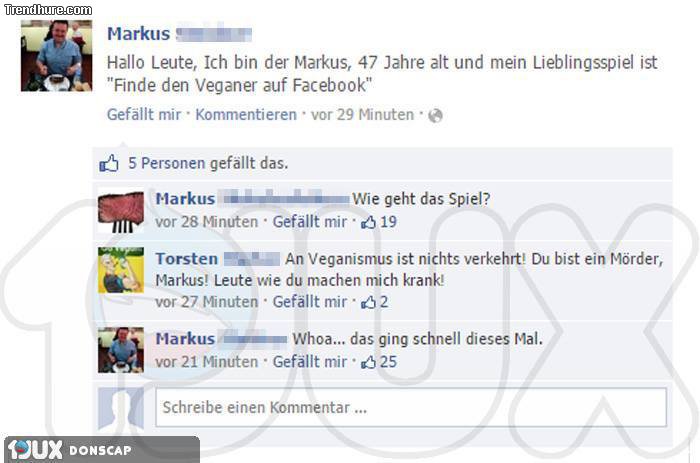Viewport: 700px width, 463px height.
Task: Click the globe privacy icon on post
Action: point(435,116)
